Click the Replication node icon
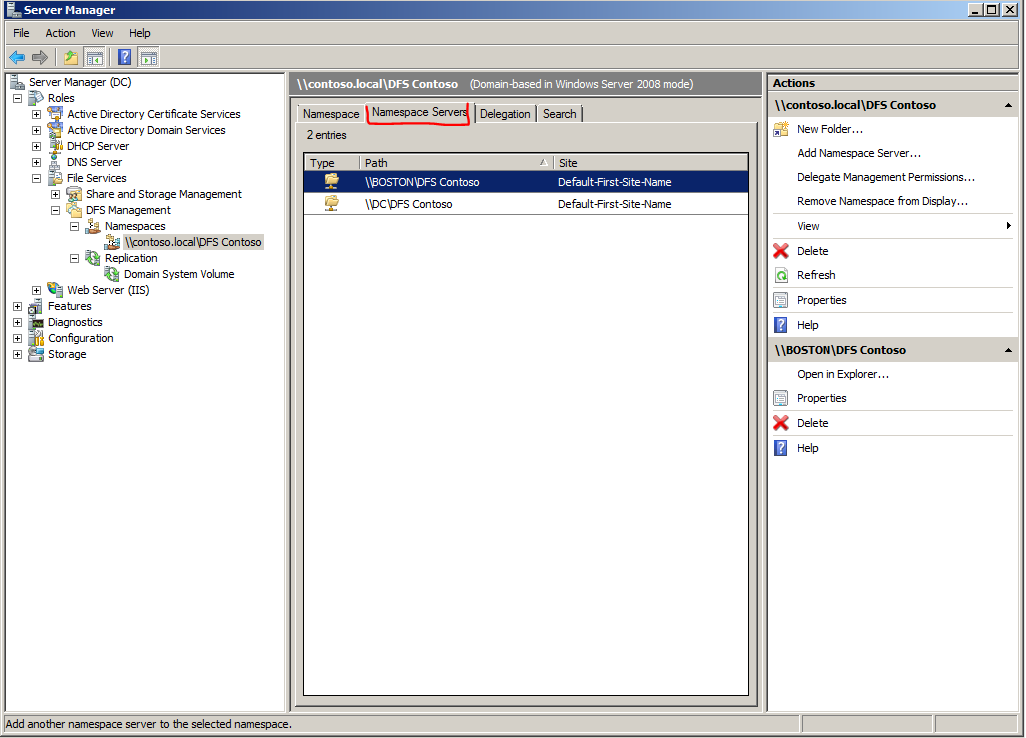Screen dimensions: 1026x738 pos(94,258)
